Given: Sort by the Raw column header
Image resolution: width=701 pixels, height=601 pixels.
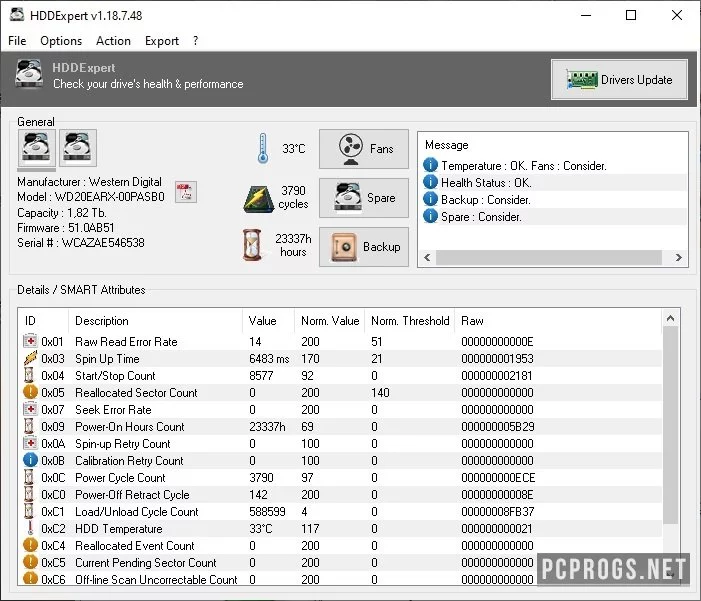Looking at the screenshot, I should (558, 321).
